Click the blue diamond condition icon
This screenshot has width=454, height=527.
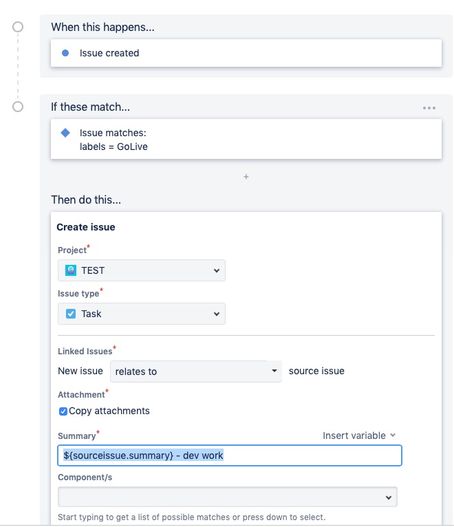point(66,133)
